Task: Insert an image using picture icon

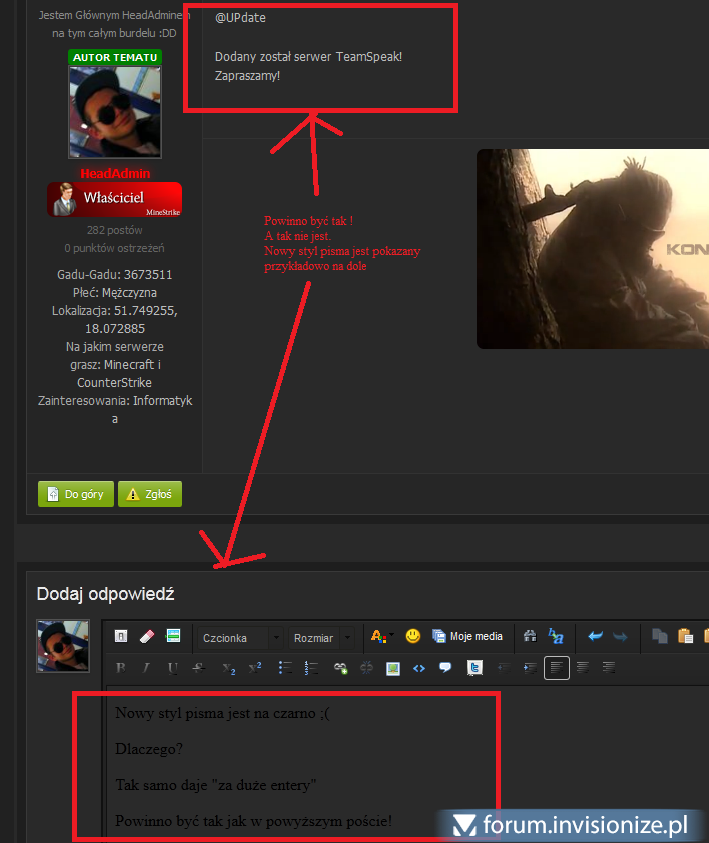Action: [x=393, y=668]
